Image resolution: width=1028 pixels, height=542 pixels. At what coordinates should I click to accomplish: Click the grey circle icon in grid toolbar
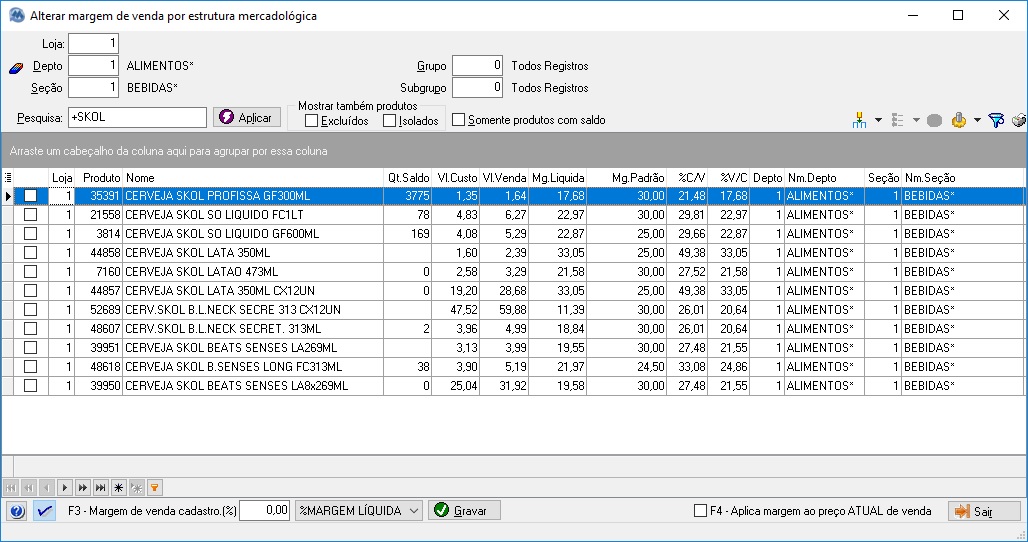point(934,120)
